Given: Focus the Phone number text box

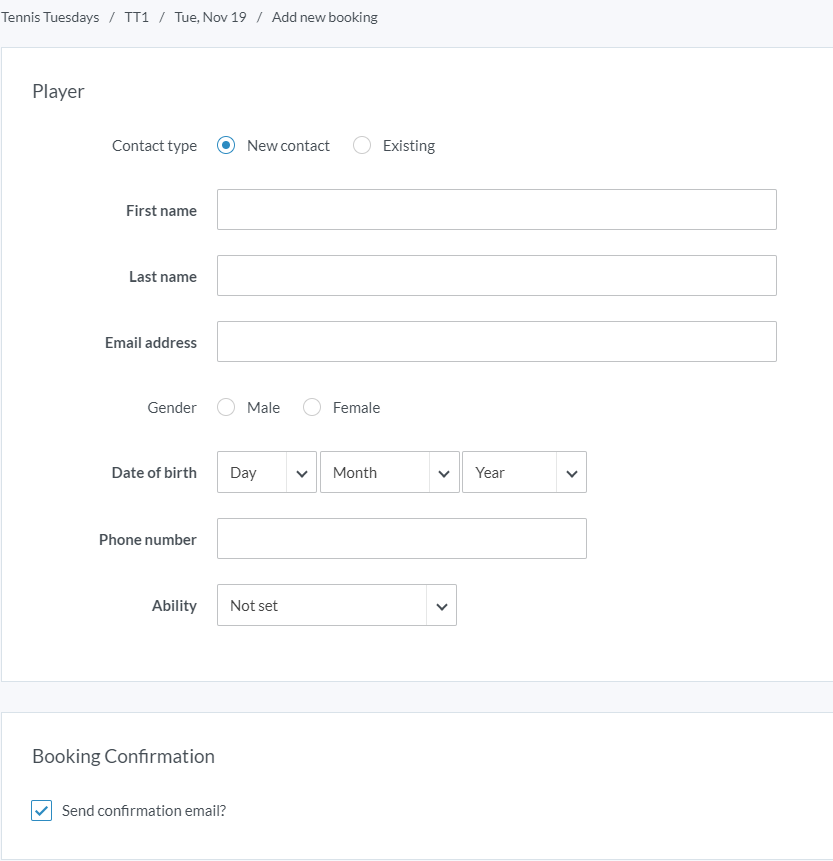Looking at the screenshot, I should coord(401,539).
